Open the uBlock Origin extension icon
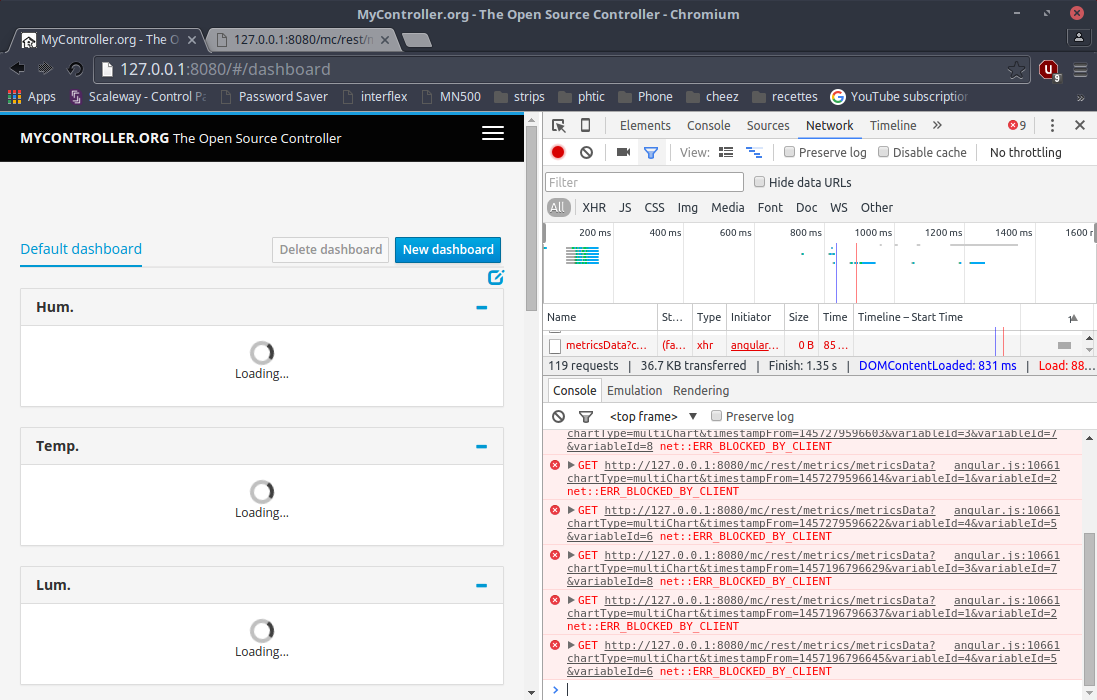This screenshot has height=700, width=1097. tap(1049, 70)
